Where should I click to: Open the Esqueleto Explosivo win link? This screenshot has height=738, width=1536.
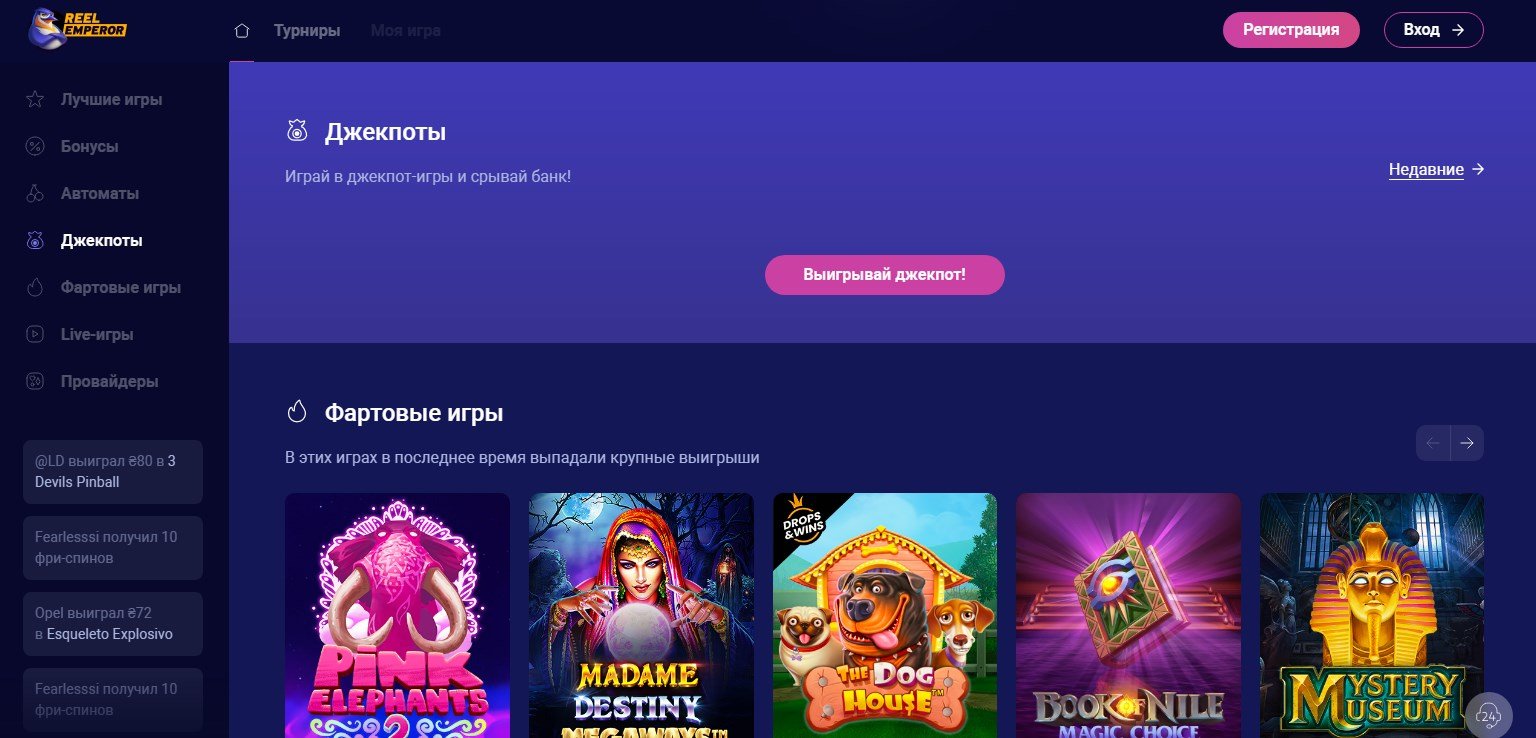pos(110,635)
